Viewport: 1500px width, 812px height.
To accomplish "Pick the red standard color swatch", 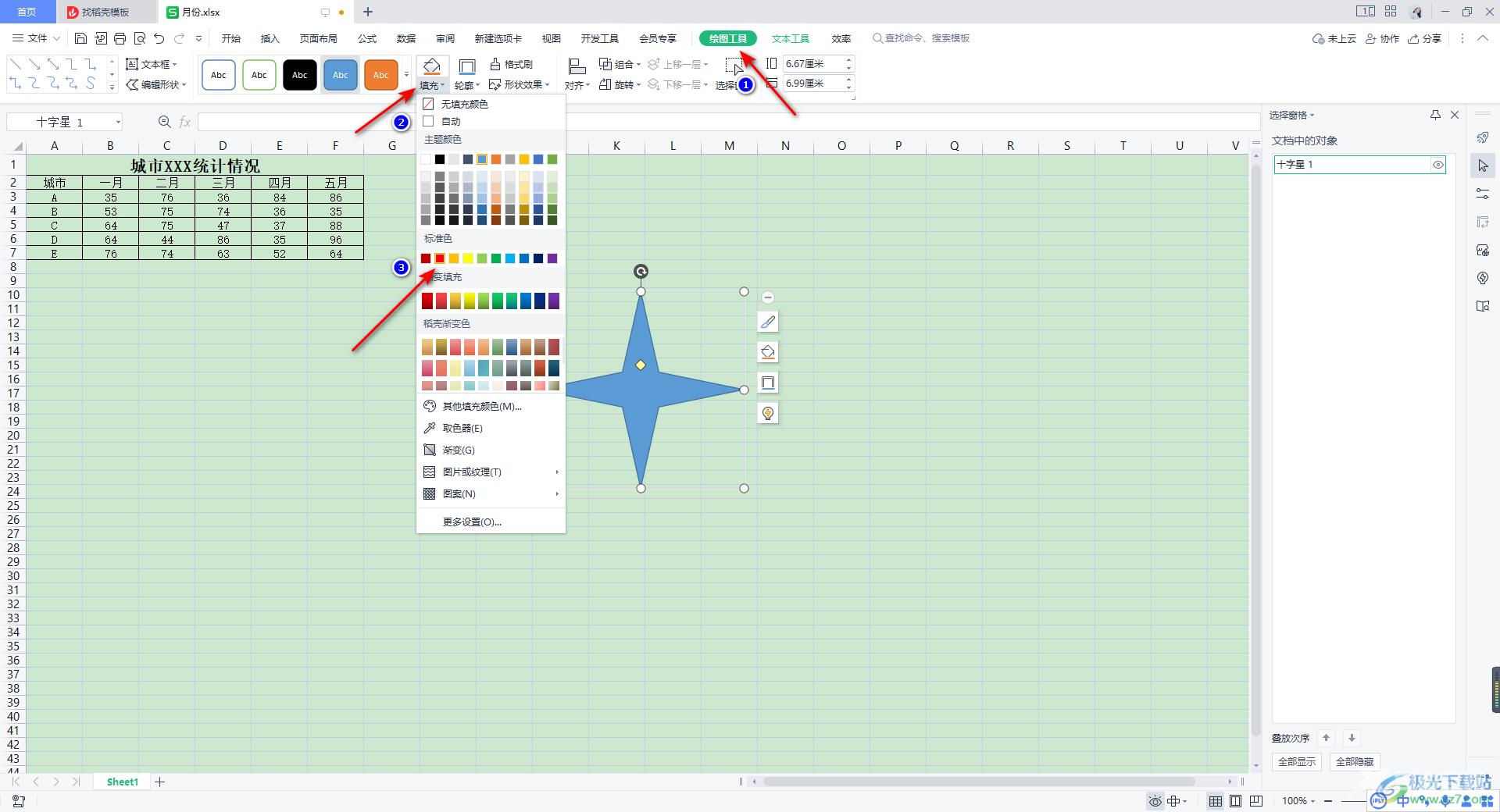I will [x=440, y=258].
